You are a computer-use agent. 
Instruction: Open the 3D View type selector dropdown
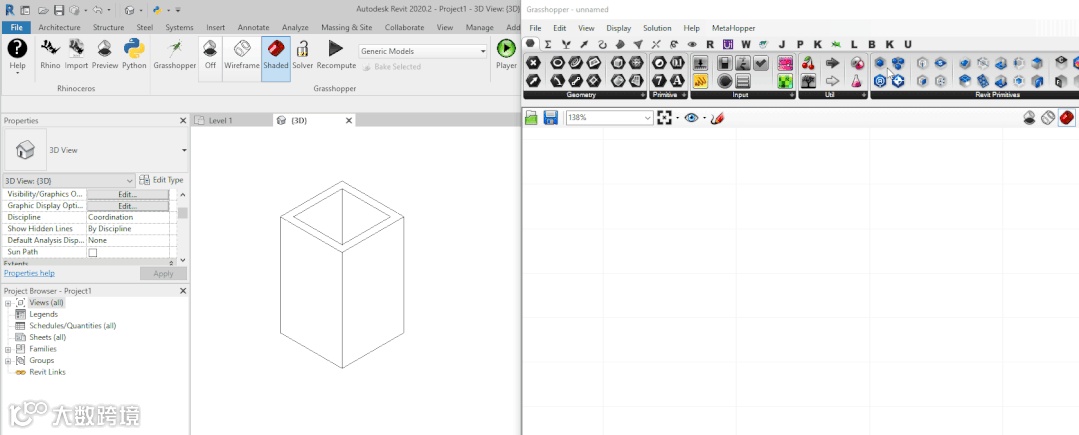[184, 150]
